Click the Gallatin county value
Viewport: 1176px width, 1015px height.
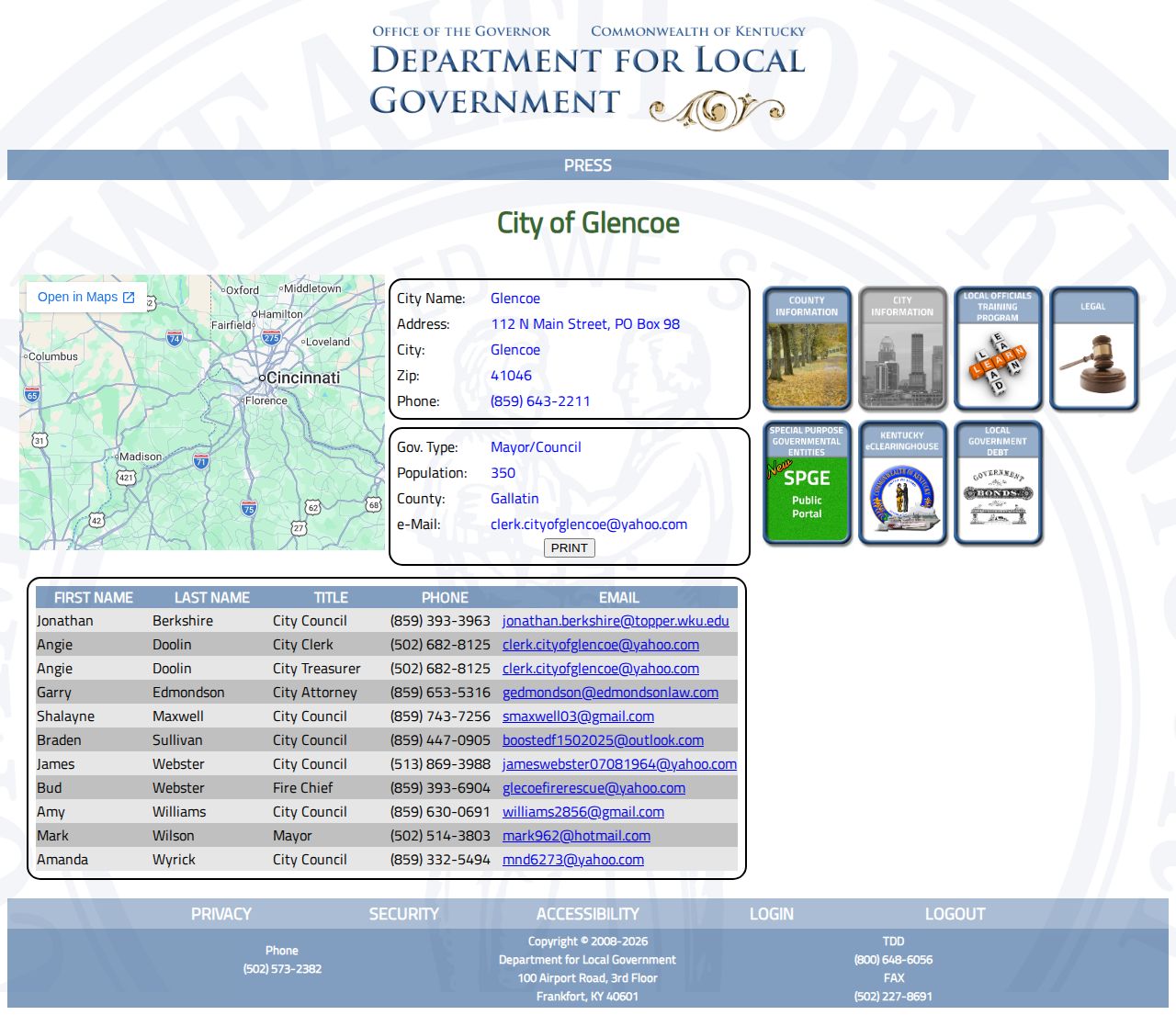514,499
